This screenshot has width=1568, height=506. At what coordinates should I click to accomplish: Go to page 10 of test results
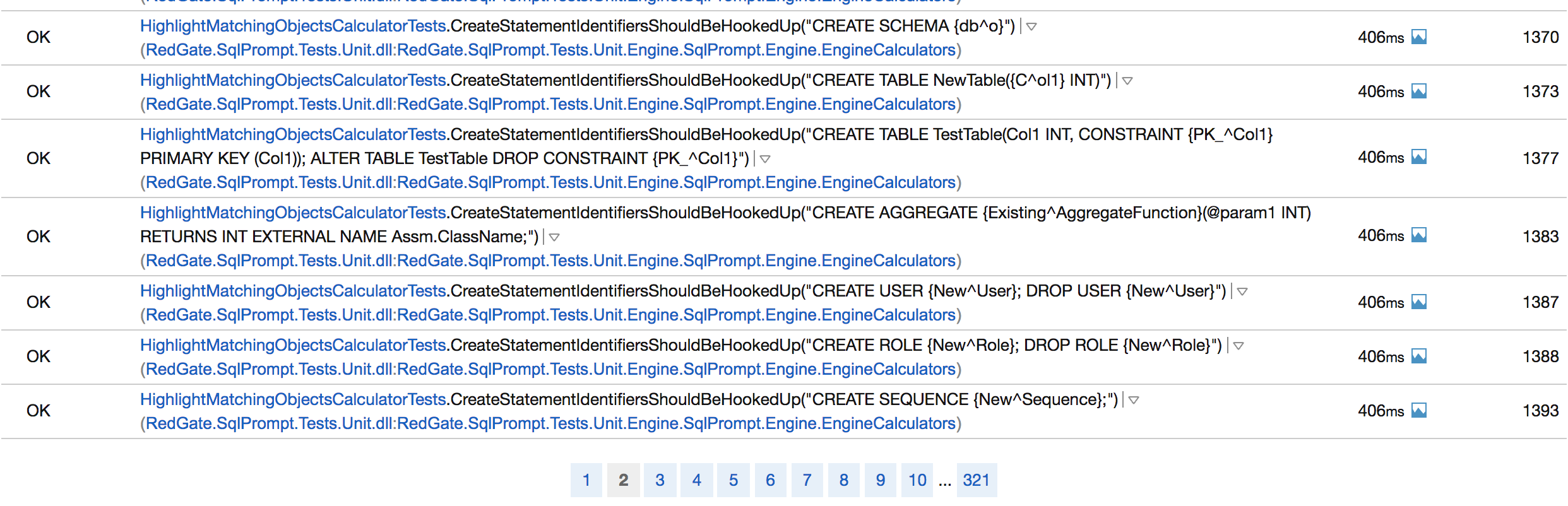[x=917, y=481]
